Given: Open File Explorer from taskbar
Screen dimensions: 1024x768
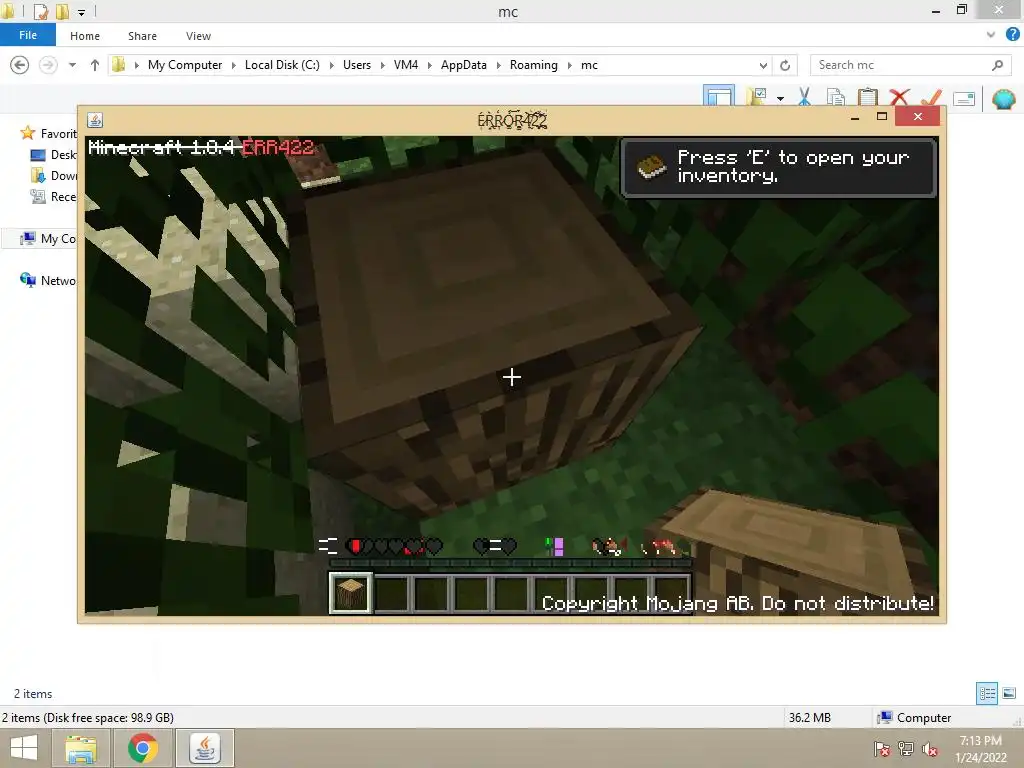Looking at the screenshot, I should (x=81, y=748).
